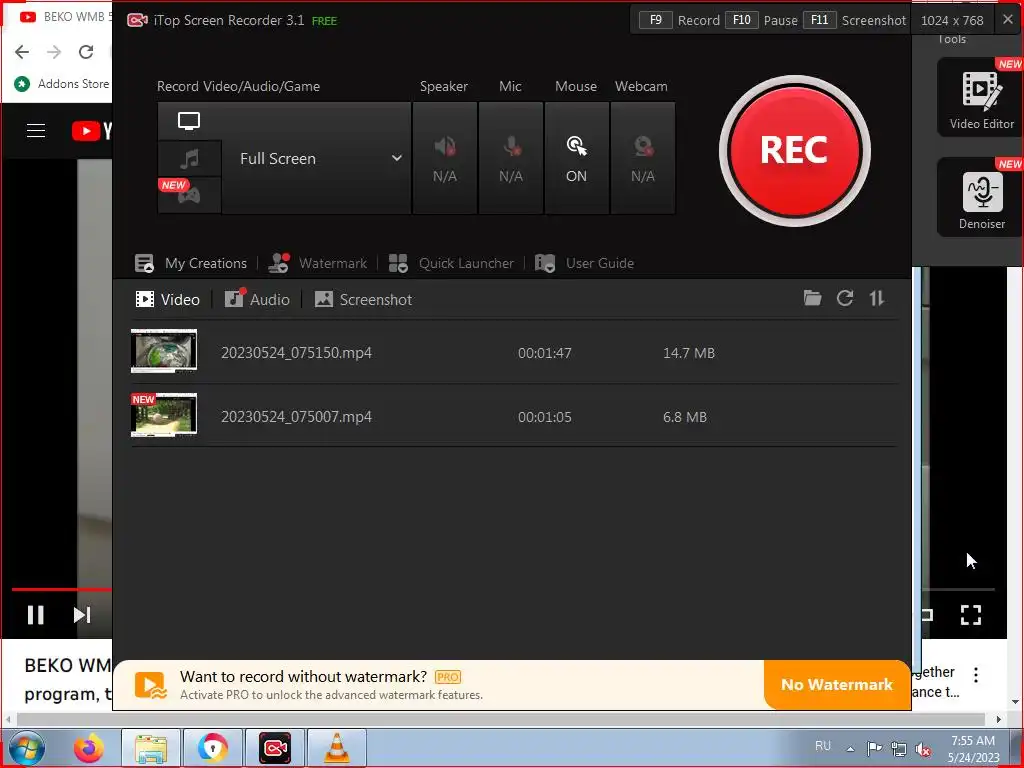Screen dimensions: 1024x768
Task: Open the Quick Launcher menu
Action: 451,263
